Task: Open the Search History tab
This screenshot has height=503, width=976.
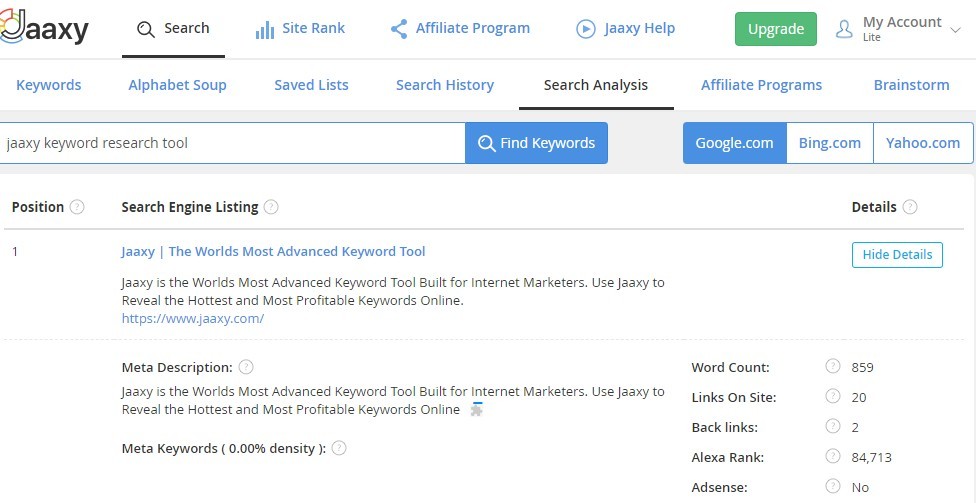Action: click(445, 85)
